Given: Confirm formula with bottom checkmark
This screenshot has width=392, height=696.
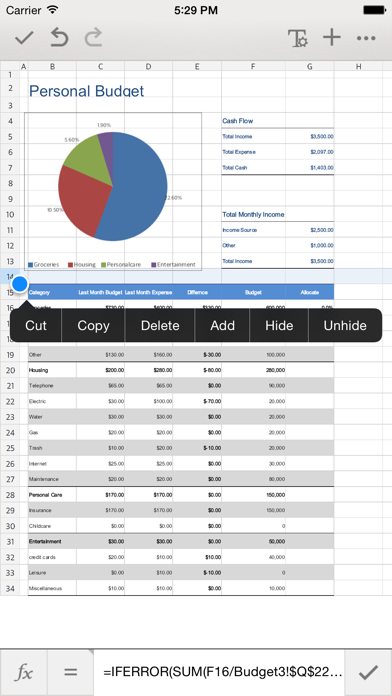Looking at the screenshot, I should click(368, 672).
